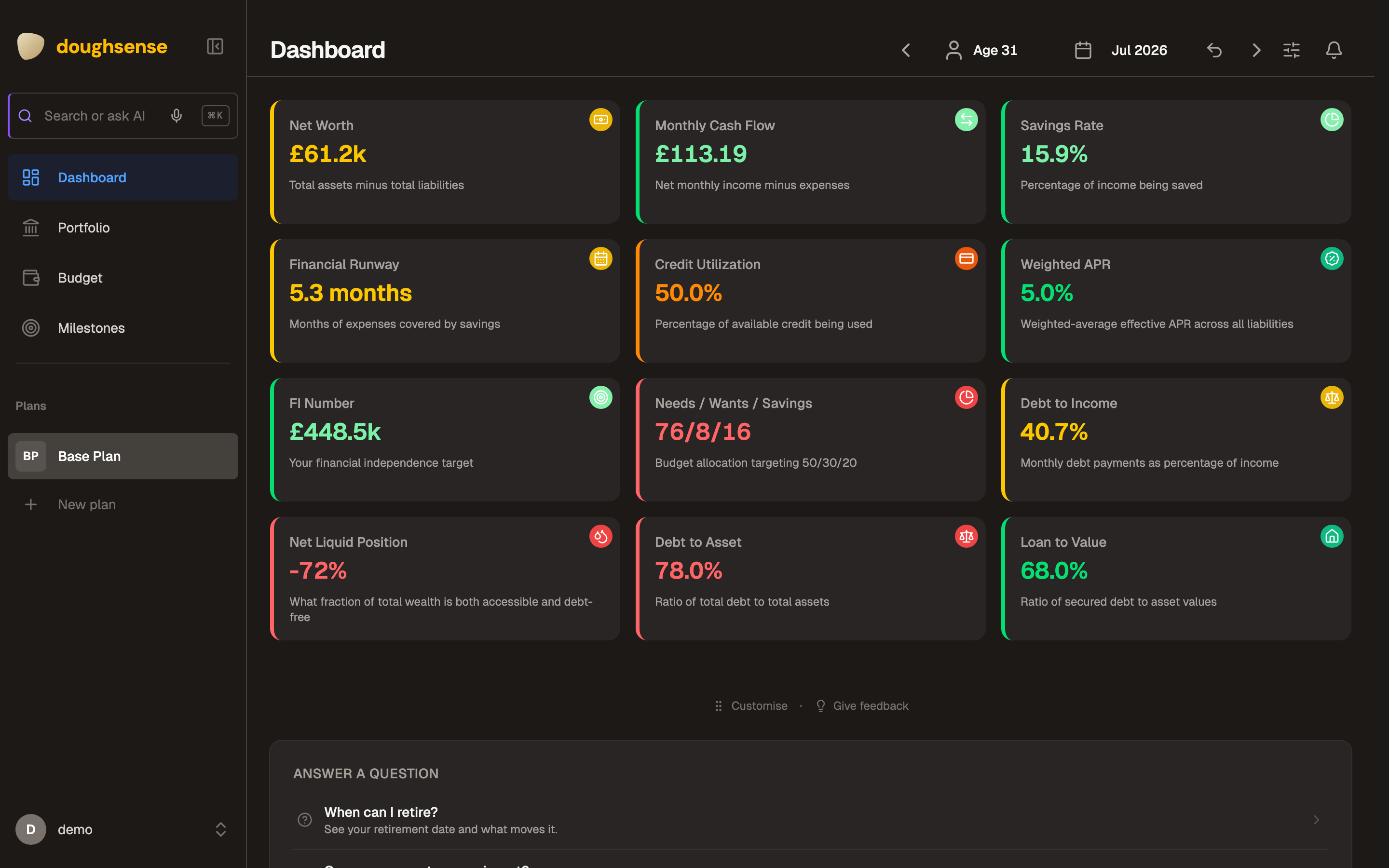The width and height of the screenshot is (1389, 868).
Task: Open the 76/8/16 budget allocation value
Action: click(x=703, y=432)
